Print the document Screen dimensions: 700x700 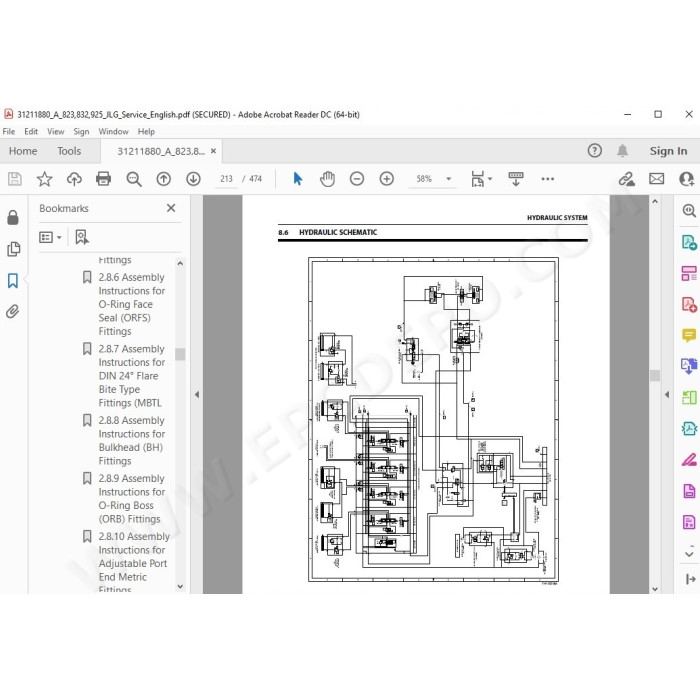104,179
